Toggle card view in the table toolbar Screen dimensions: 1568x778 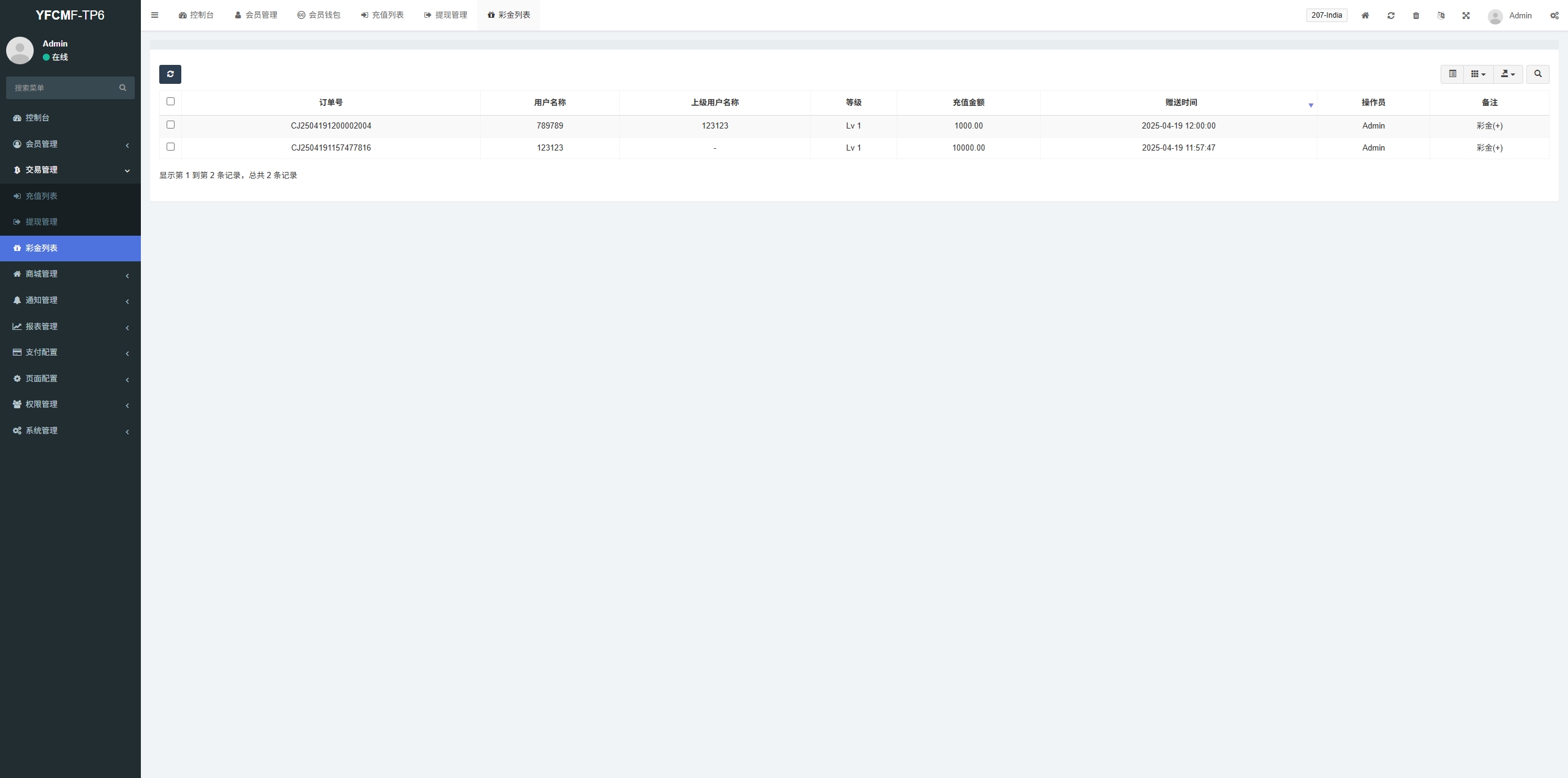point(1452,74)
